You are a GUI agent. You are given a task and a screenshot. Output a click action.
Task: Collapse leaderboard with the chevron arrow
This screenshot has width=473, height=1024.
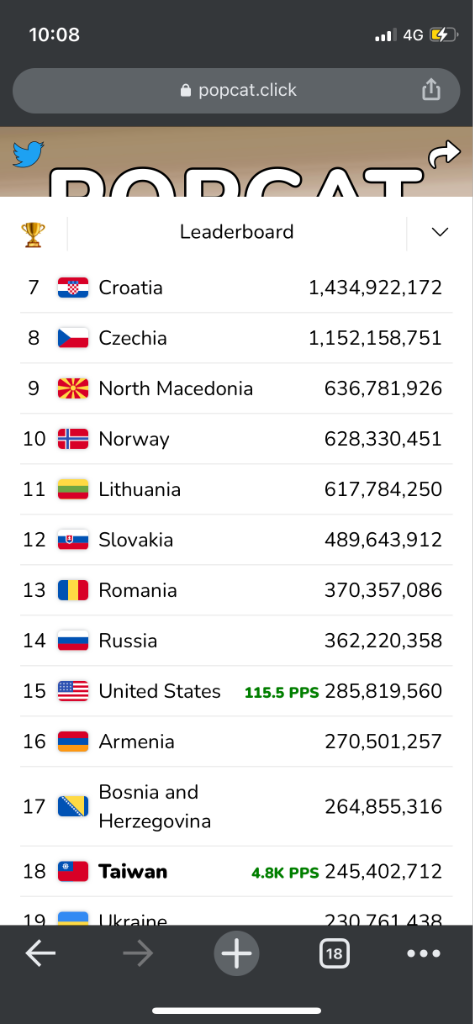[440, 232]
